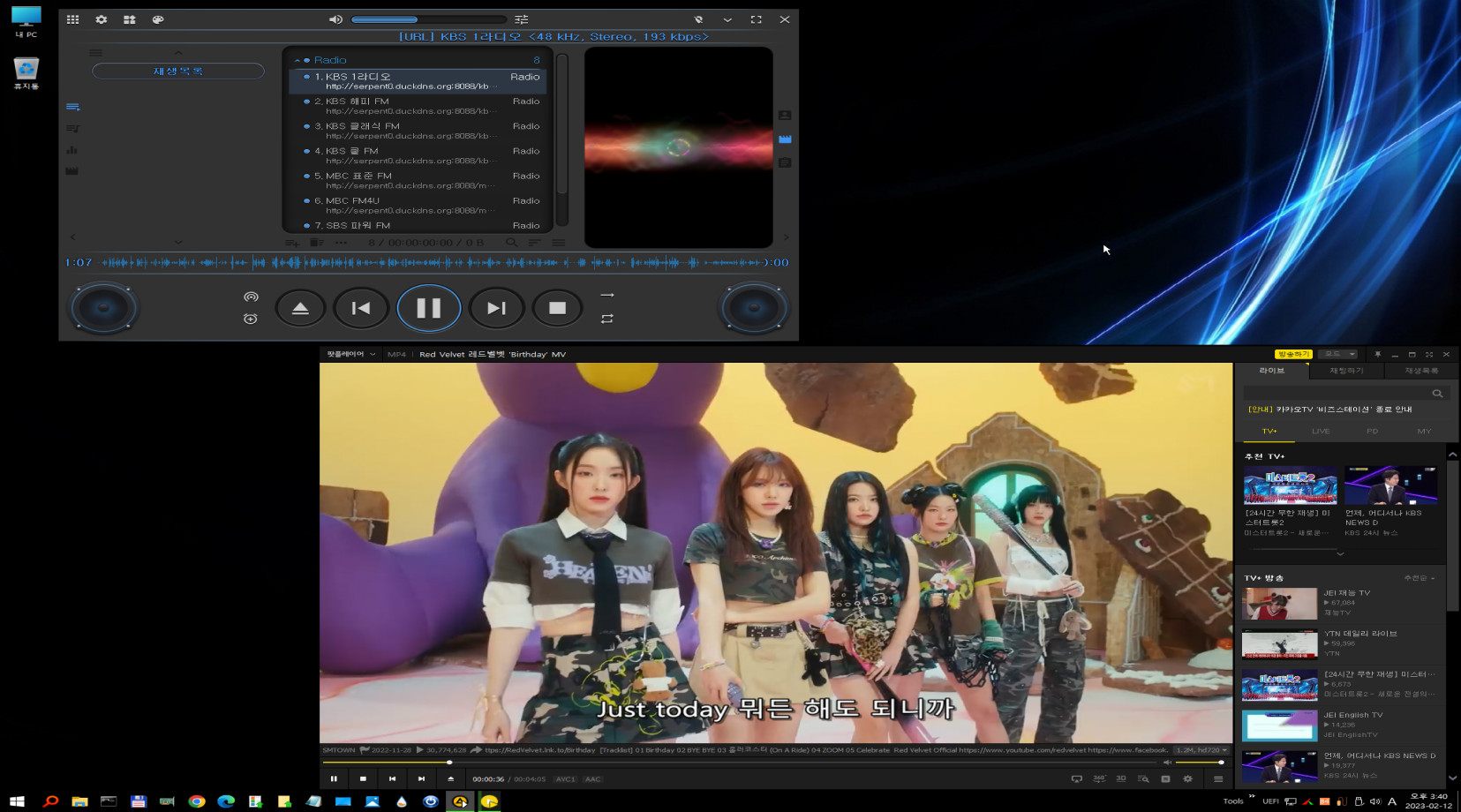Click the video player seek bar
This screenshot has height=812, width=1461.
741,762
